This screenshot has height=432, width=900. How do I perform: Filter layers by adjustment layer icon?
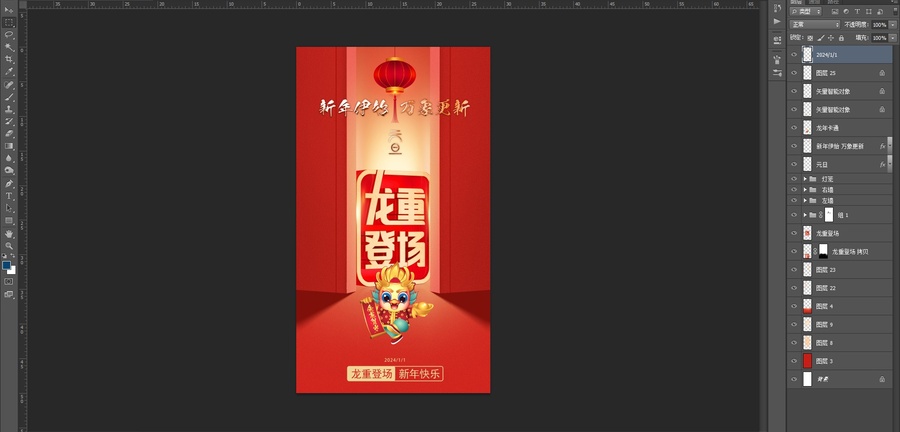[x=846, y=11]
